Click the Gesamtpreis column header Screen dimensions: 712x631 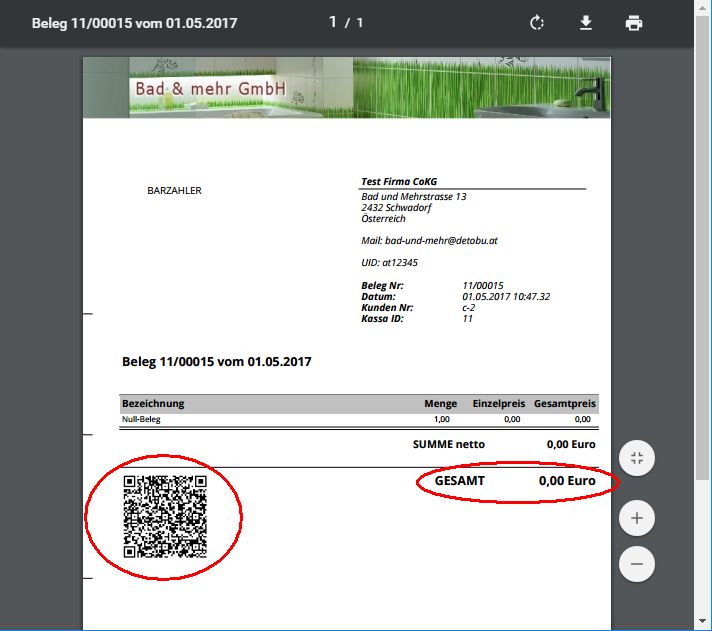coord(564,404)
